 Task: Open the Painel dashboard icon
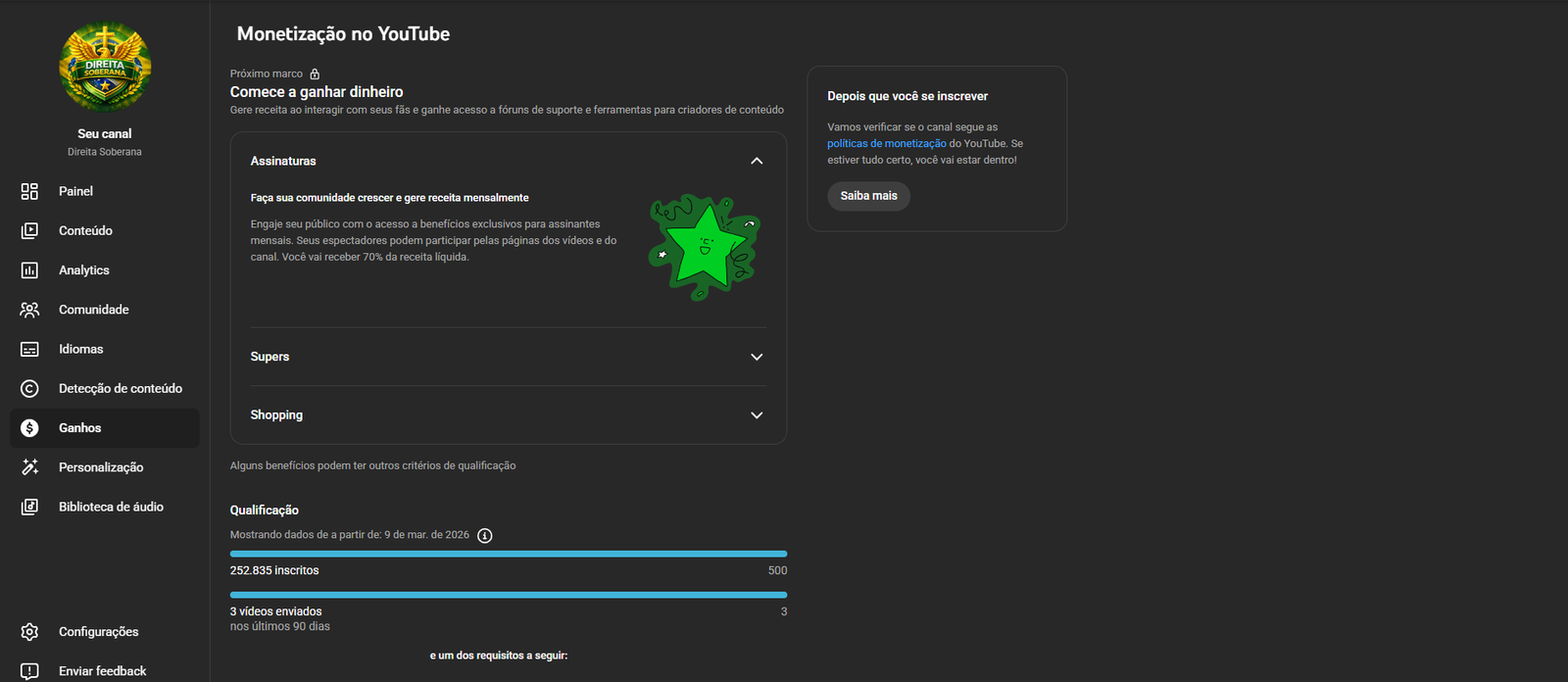tap(29, 191)
